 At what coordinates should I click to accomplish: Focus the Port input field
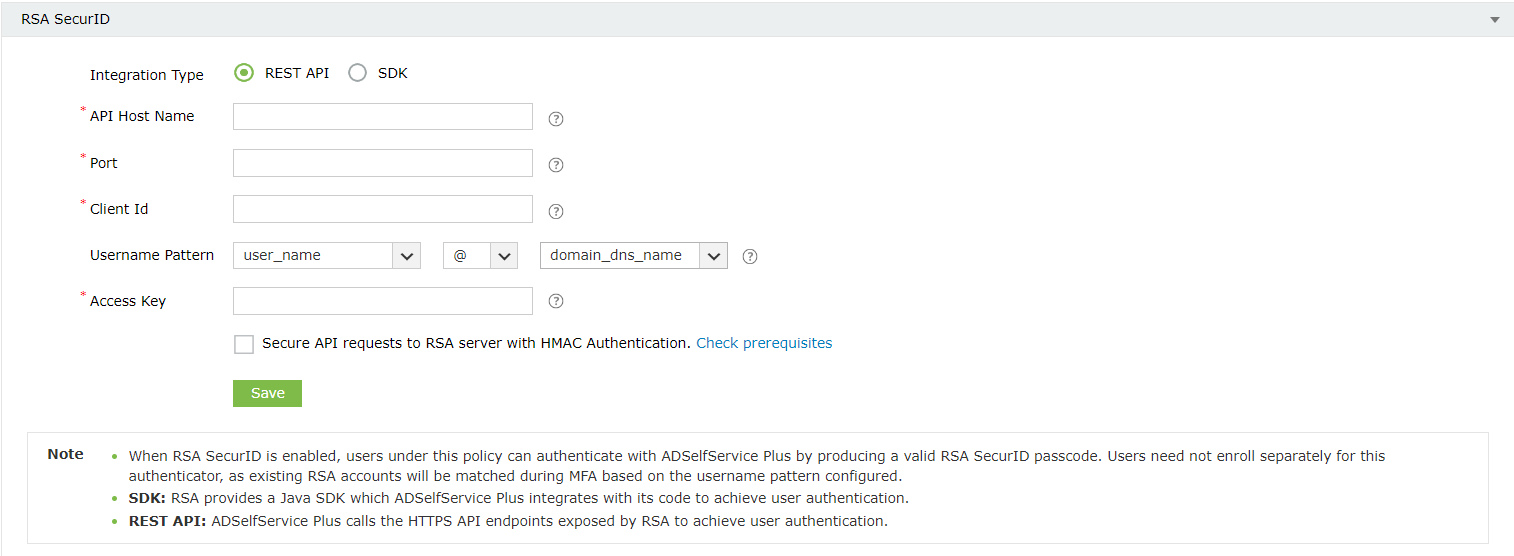383,163
